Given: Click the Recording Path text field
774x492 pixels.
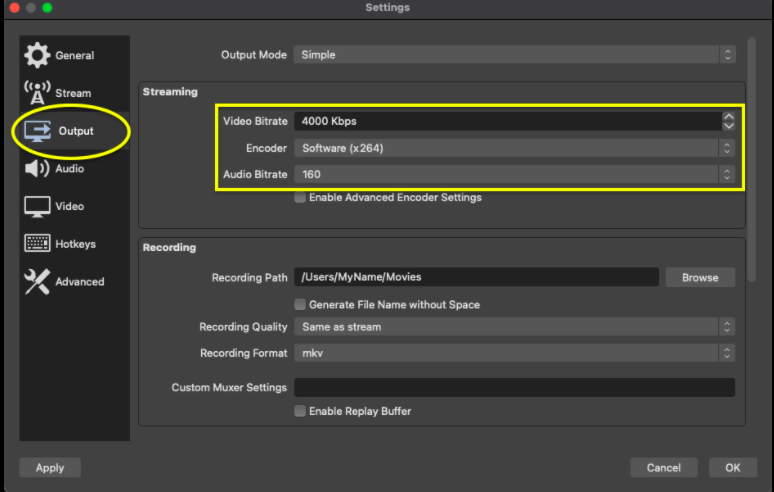Looking at the screenshot, I should click(x=476, y=277).
